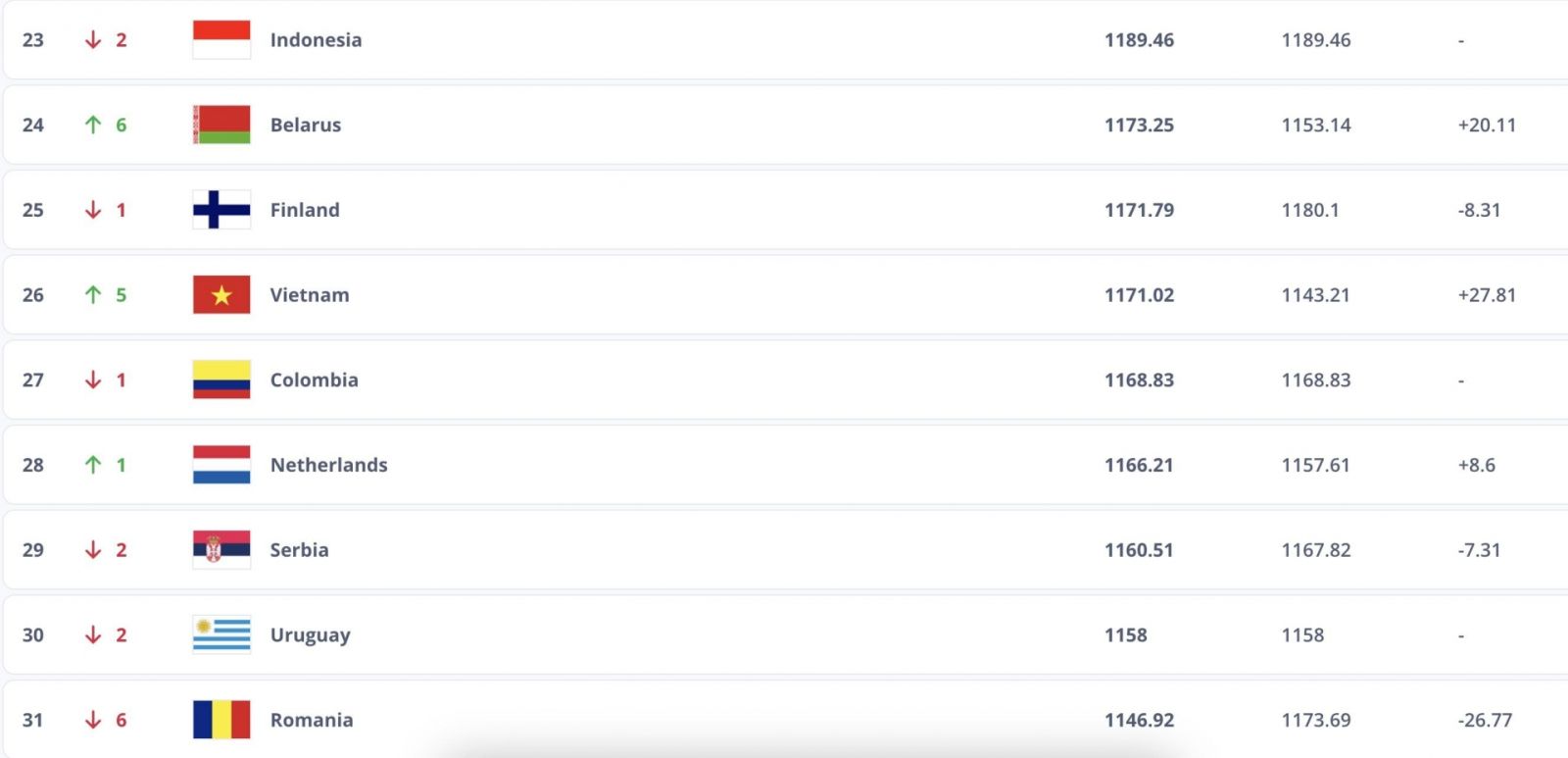Open the Netherlands team name
Screen dimensions: 1568x758
[x=329, y=465]
